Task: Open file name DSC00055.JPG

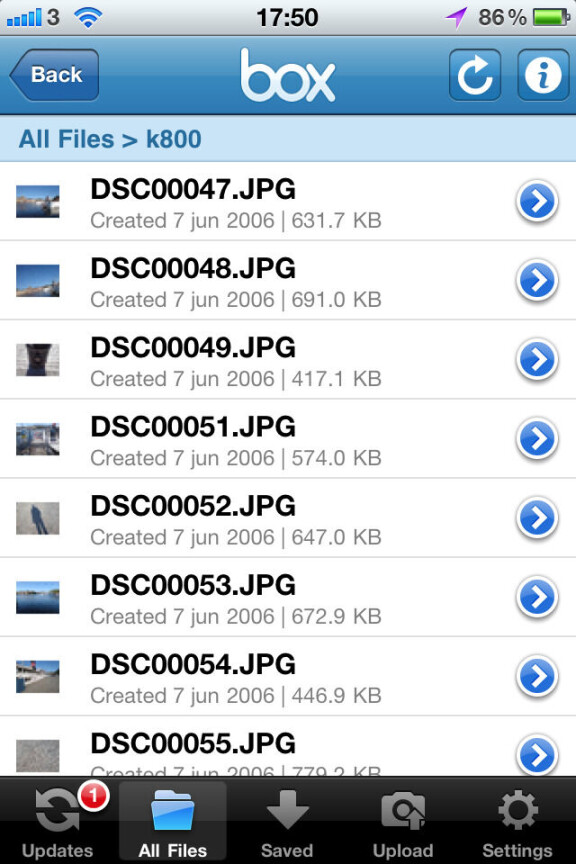Action: (x=193, y=743)
